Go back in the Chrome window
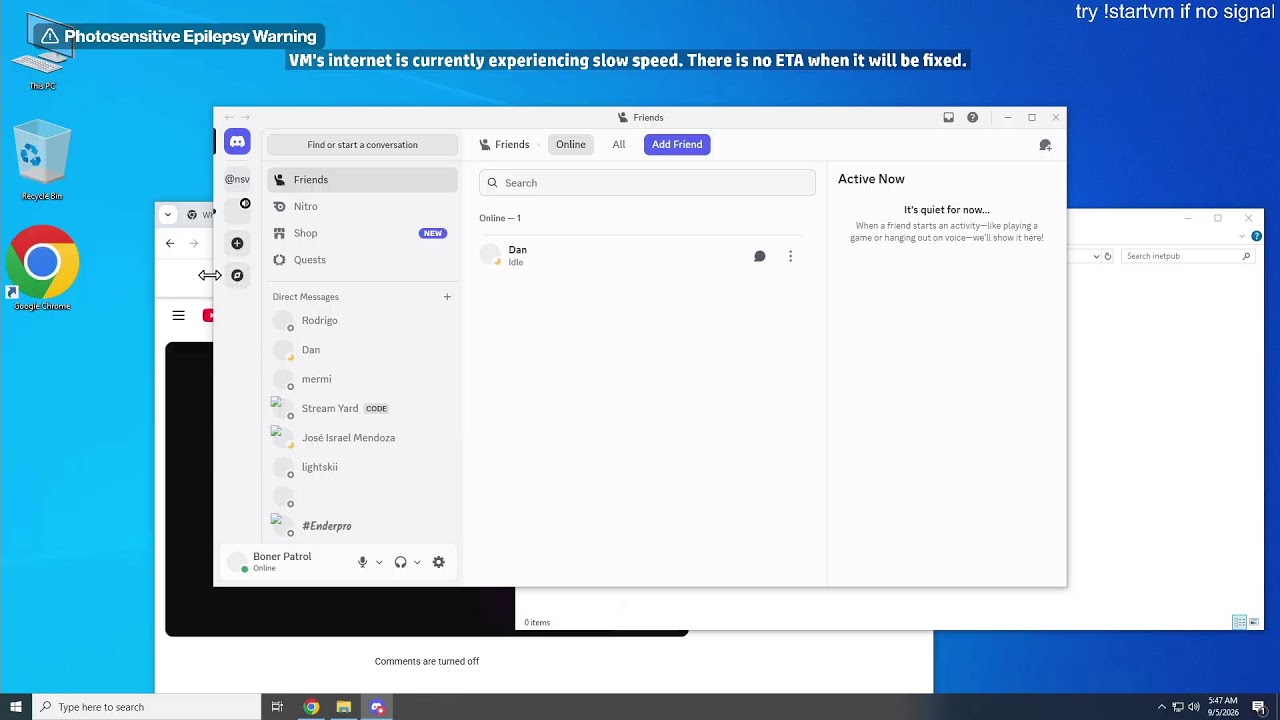Viewport: 1280px width, 720px height. 170,243
